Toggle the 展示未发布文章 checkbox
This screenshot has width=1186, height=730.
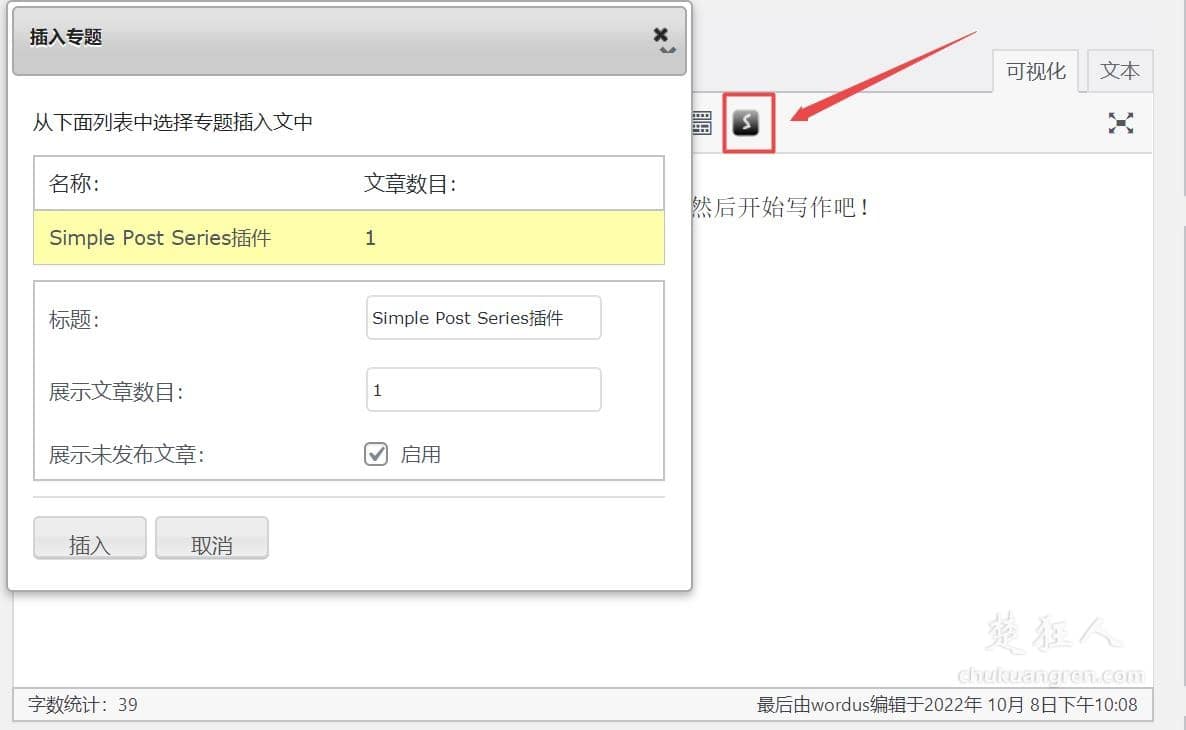pos(376,454)
